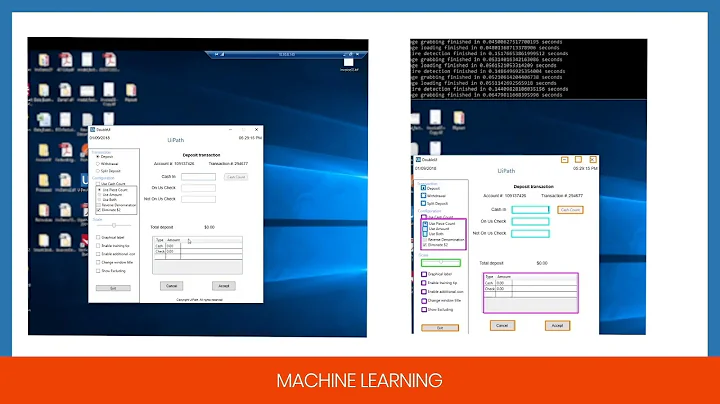Enable training tip in right annotated window
720x404 pixels.
coord(424,283)
